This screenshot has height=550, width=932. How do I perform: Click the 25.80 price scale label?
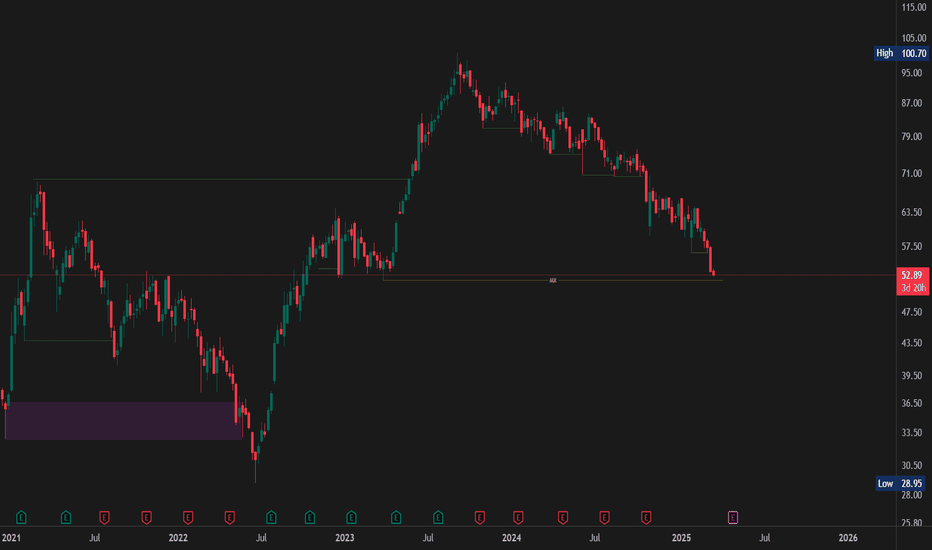pos(912,523)
